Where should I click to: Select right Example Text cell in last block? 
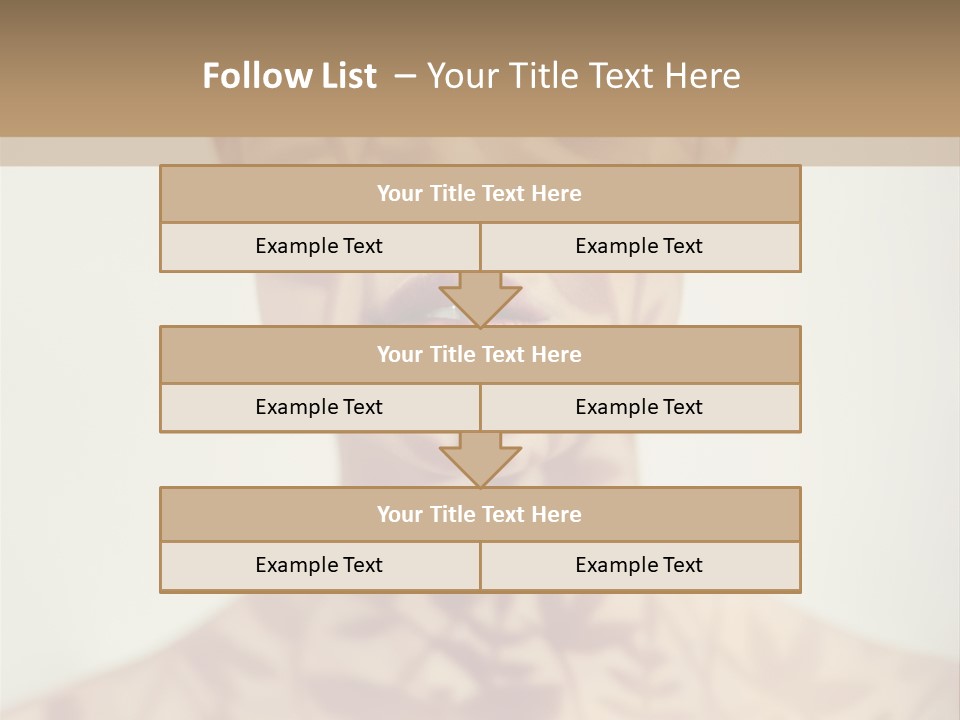coord(640,565)
